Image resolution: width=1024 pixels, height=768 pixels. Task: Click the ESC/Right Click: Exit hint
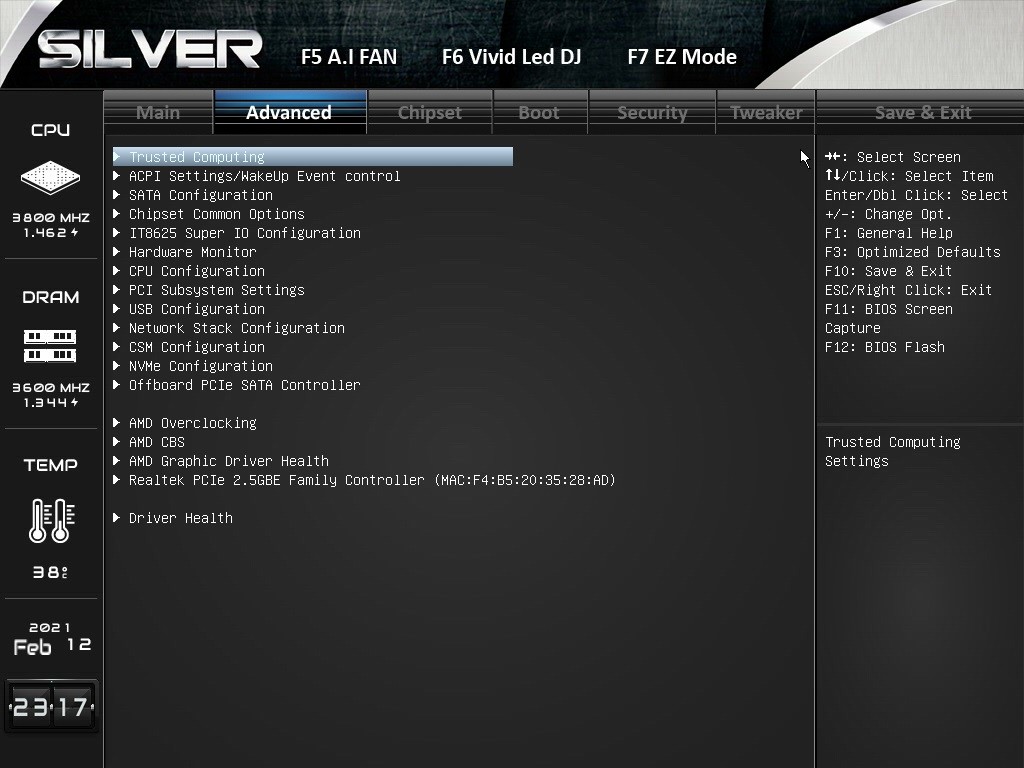[908, 290]
